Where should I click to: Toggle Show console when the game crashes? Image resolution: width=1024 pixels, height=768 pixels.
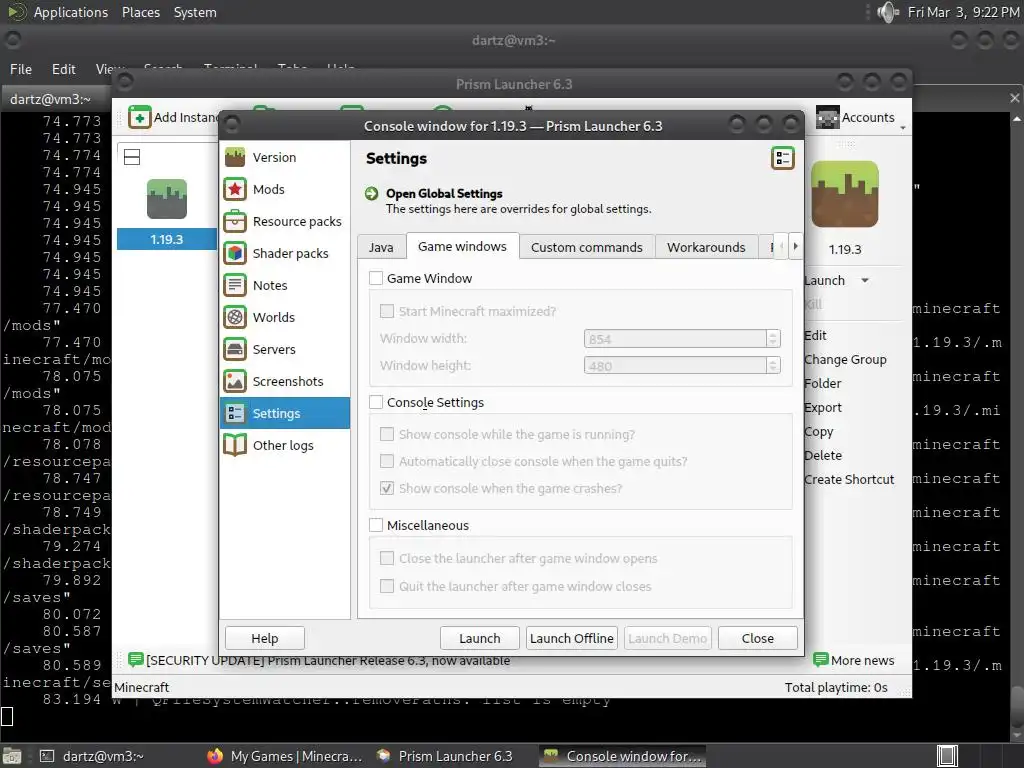[387, 488]
